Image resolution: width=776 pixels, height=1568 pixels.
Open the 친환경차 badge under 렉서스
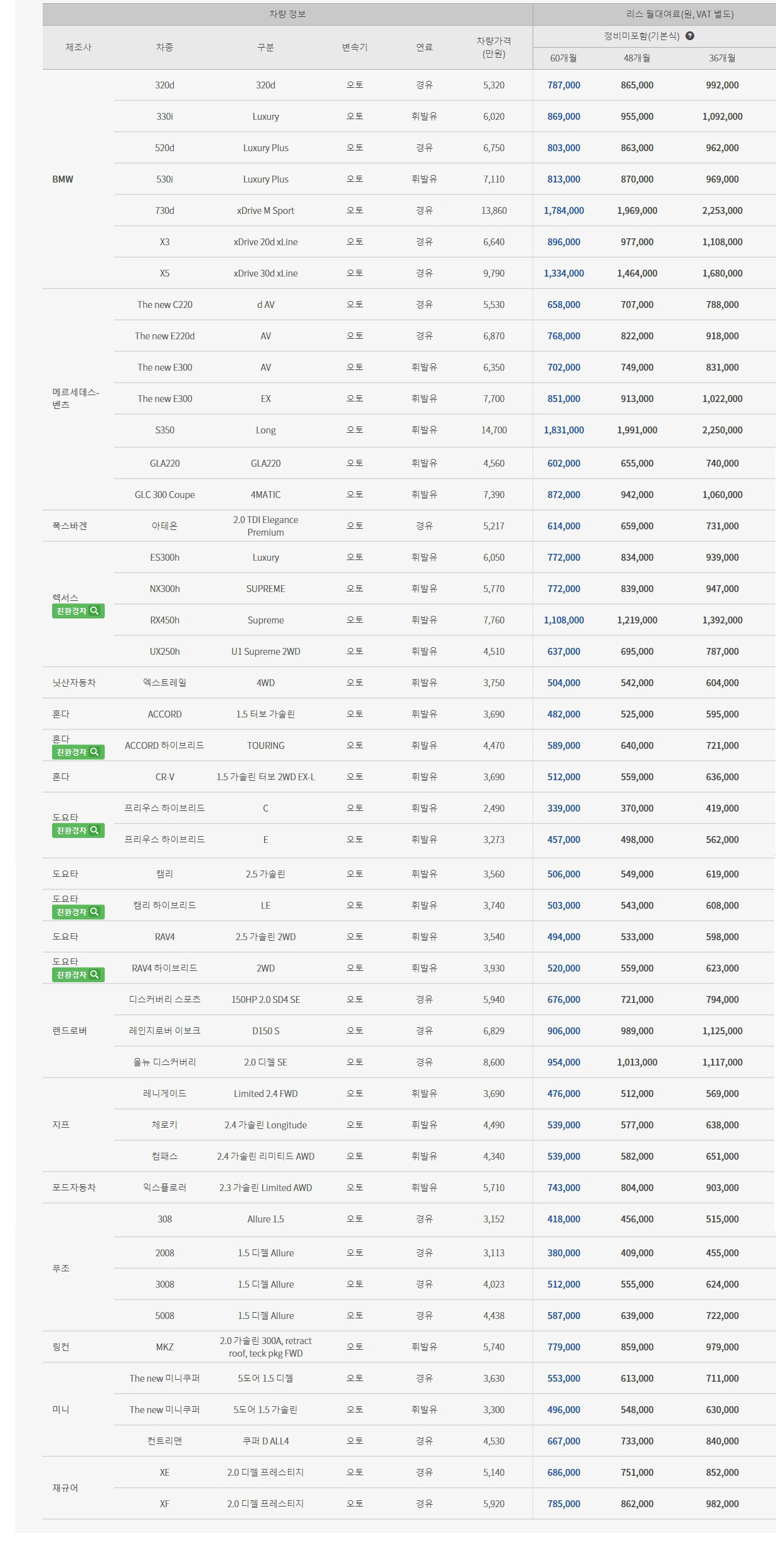78,611
